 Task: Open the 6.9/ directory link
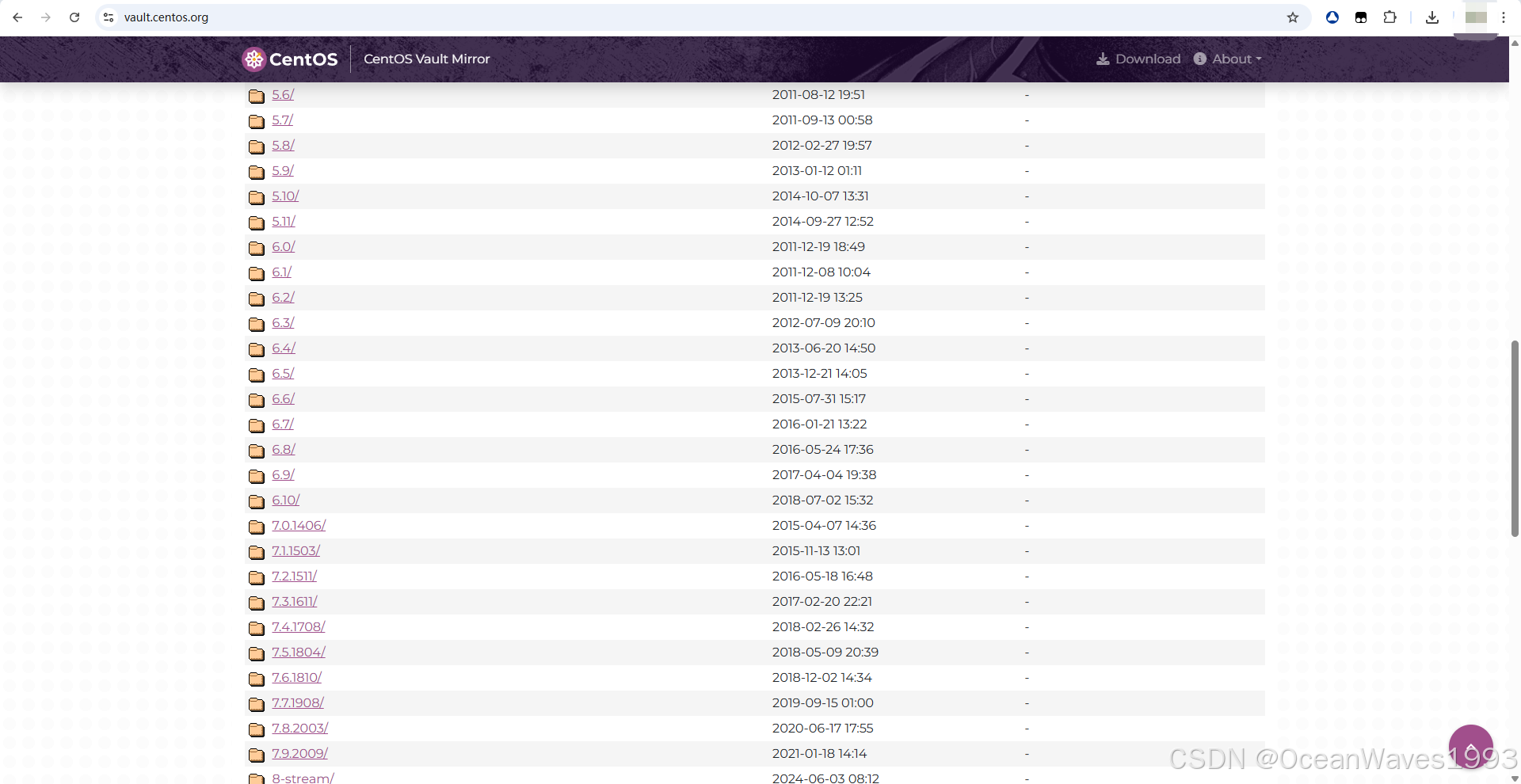click(283, 474)
